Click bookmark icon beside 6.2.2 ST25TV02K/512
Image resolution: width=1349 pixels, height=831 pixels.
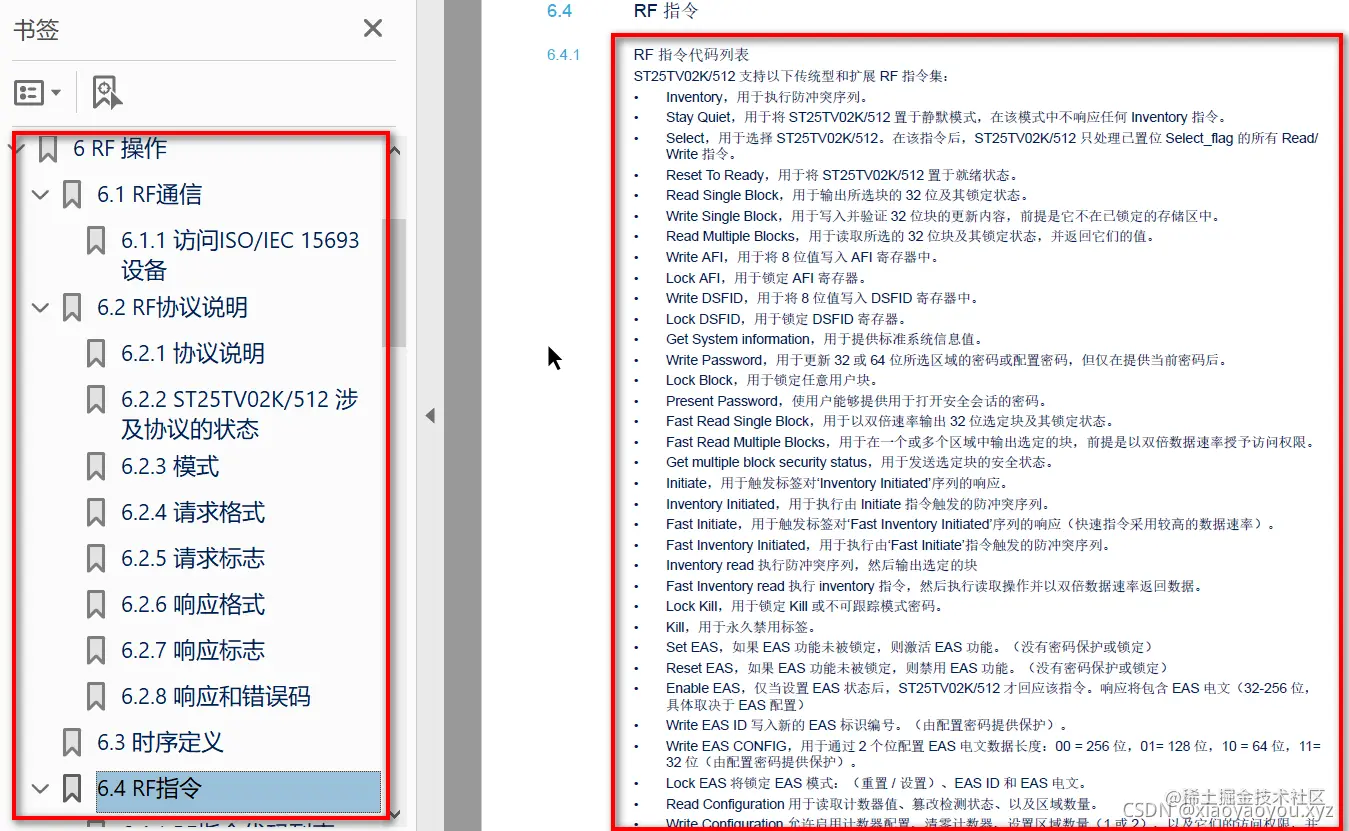(x=96, y=399)
